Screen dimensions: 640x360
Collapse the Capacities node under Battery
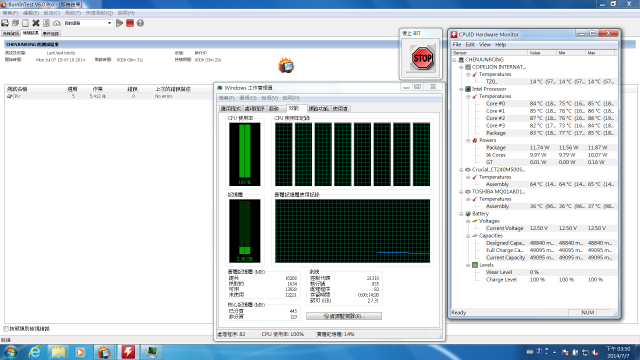pyautogui.click(x=468, y=236)
